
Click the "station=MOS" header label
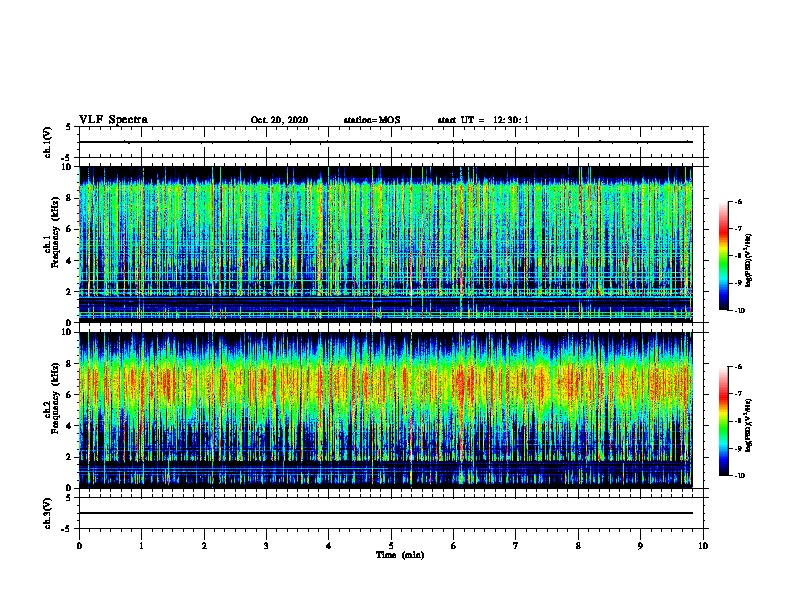372,120
